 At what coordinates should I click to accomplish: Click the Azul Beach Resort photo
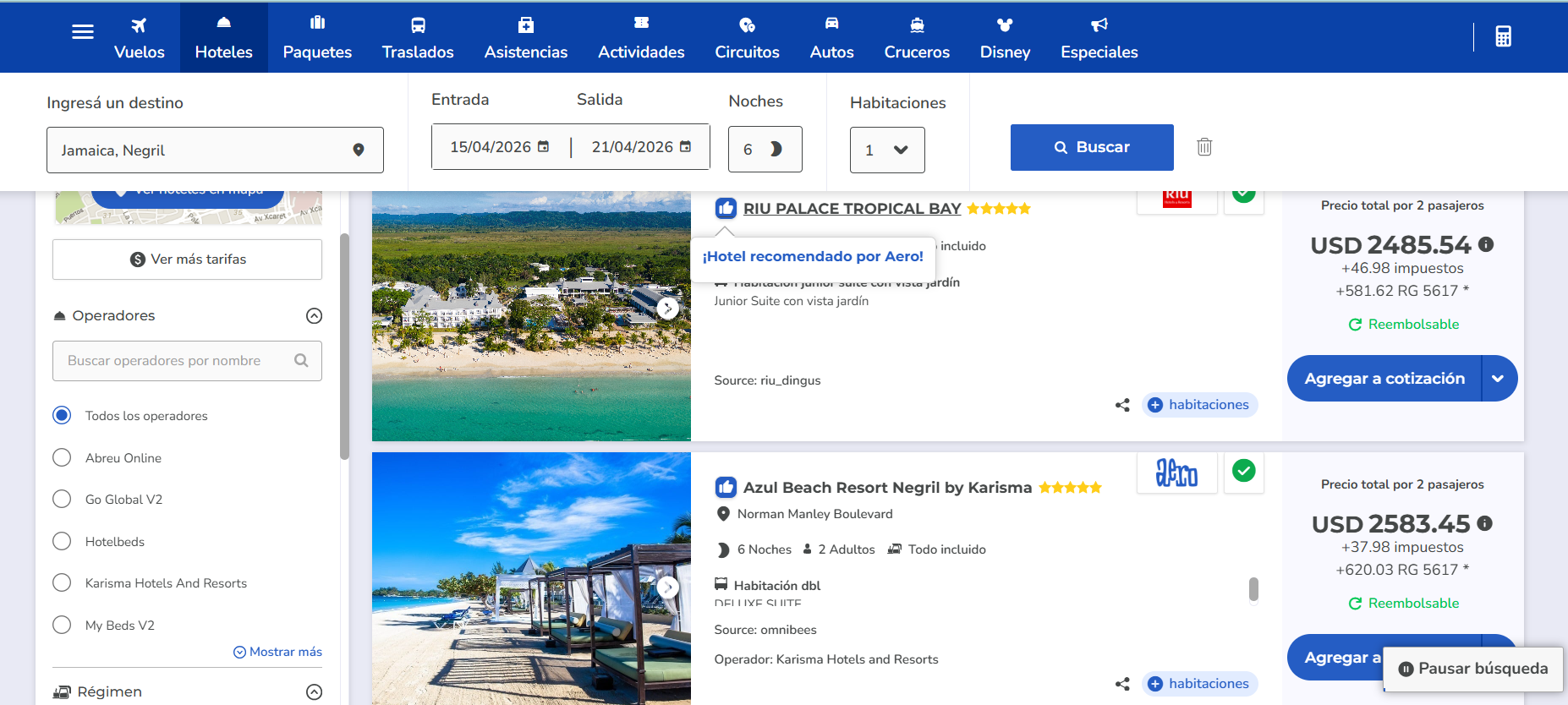pos(531,578)
